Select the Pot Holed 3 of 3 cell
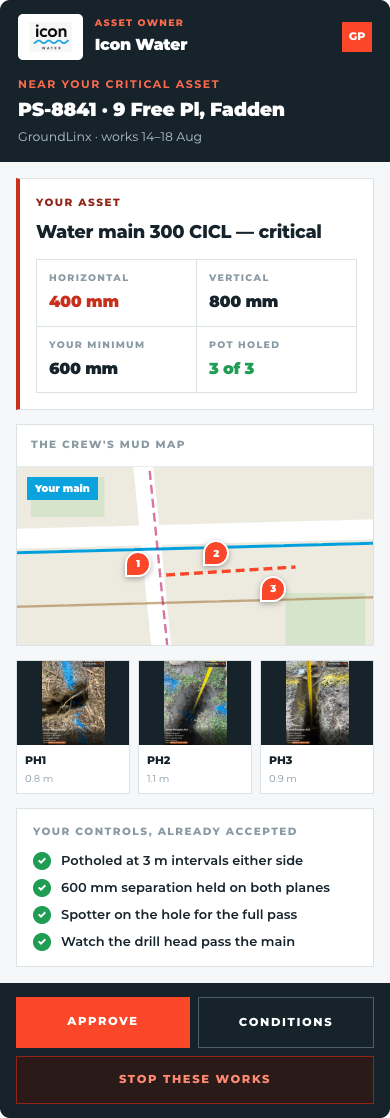Viewport: 390px width, 1118px height. pos(277,359)
